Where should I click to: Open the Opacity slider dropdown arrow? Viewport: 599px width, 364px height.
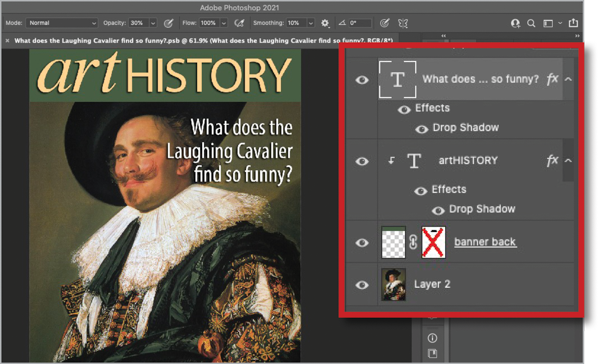point(153,23)
